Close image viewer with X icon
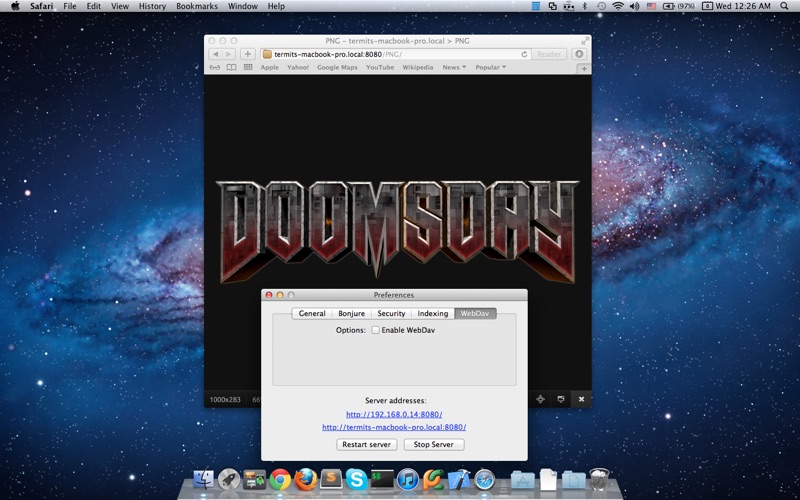 pos(581,399)
